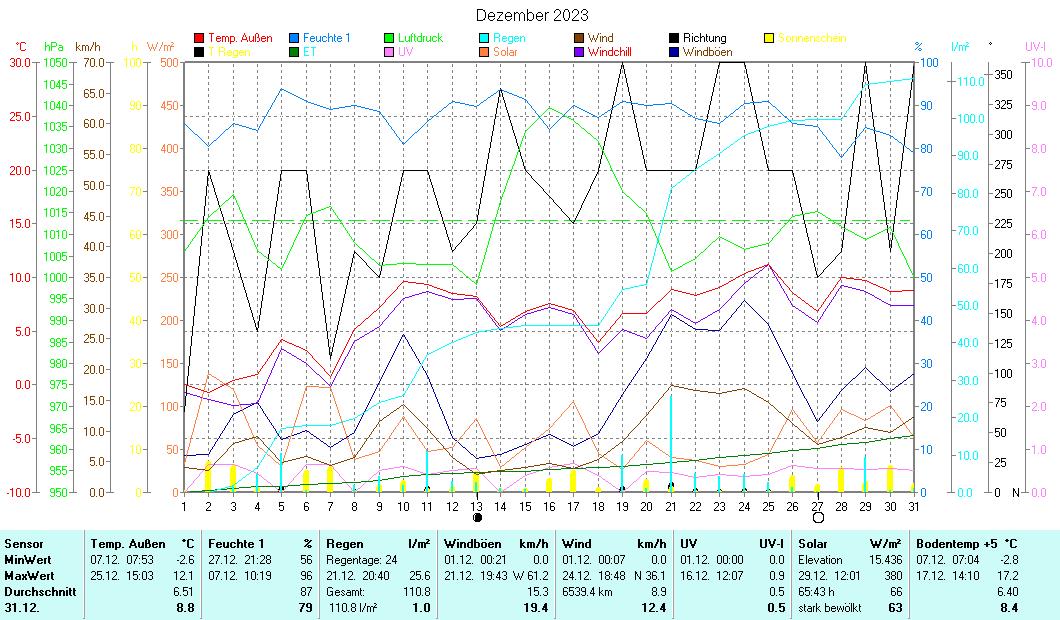Click the 'Feuchte 1' table column header

236,544
